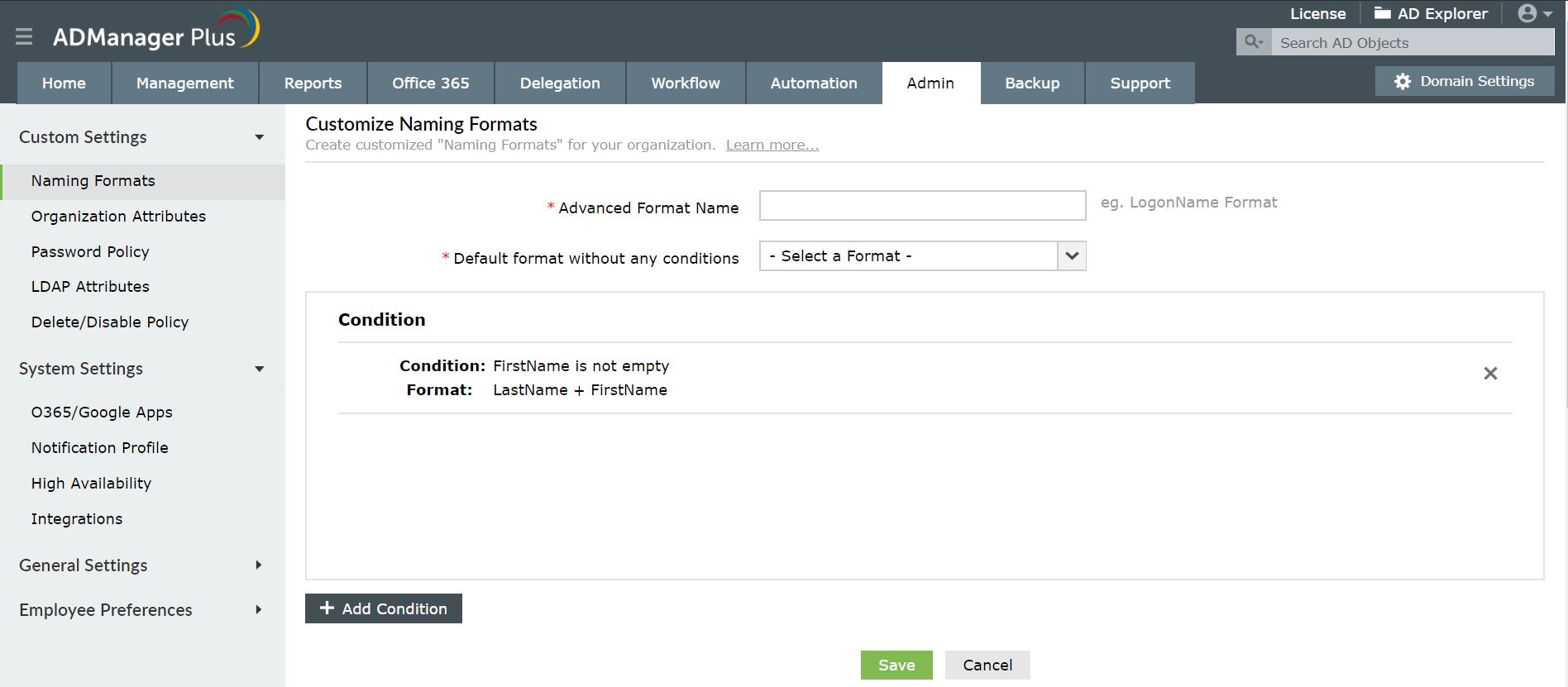Click the plus icon on Add Condition

coord(327,608)
